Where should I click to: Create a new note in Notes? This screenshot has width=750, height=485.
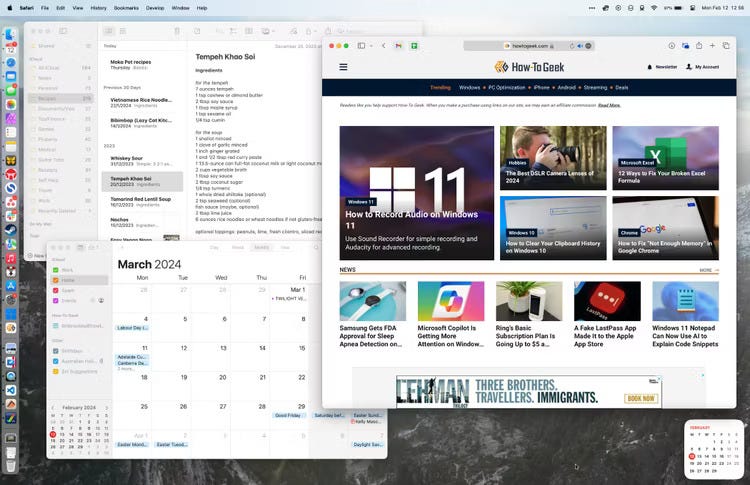[197, 31]
